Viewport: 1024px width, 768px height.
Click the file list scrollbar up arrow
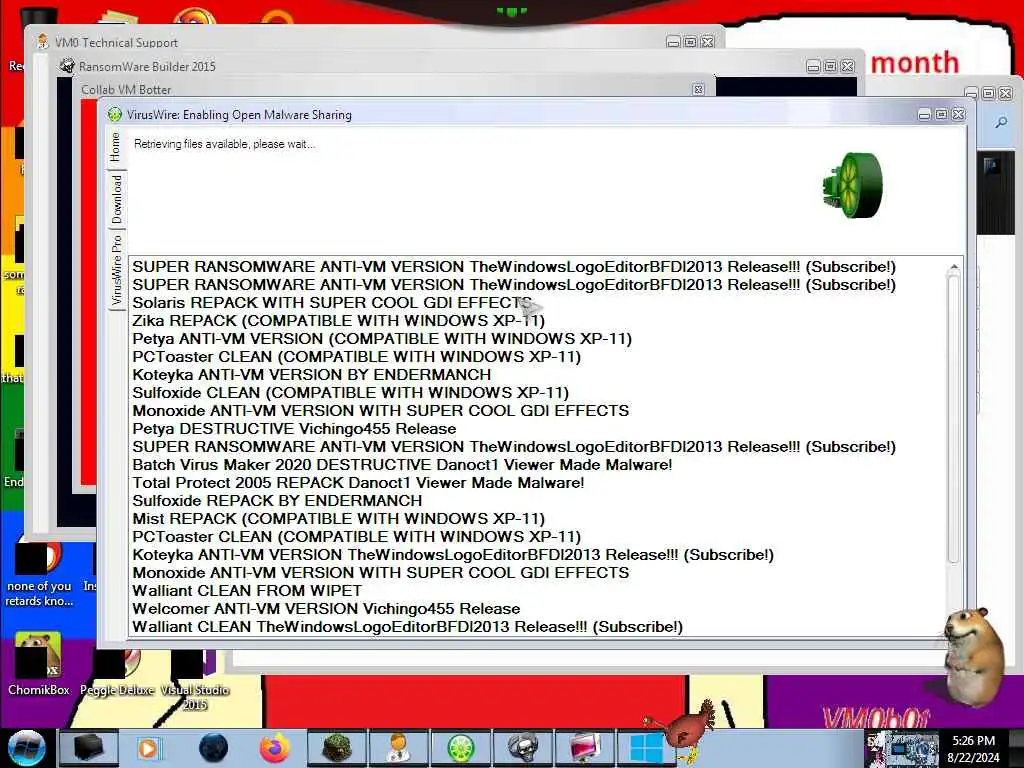(953, 266)
